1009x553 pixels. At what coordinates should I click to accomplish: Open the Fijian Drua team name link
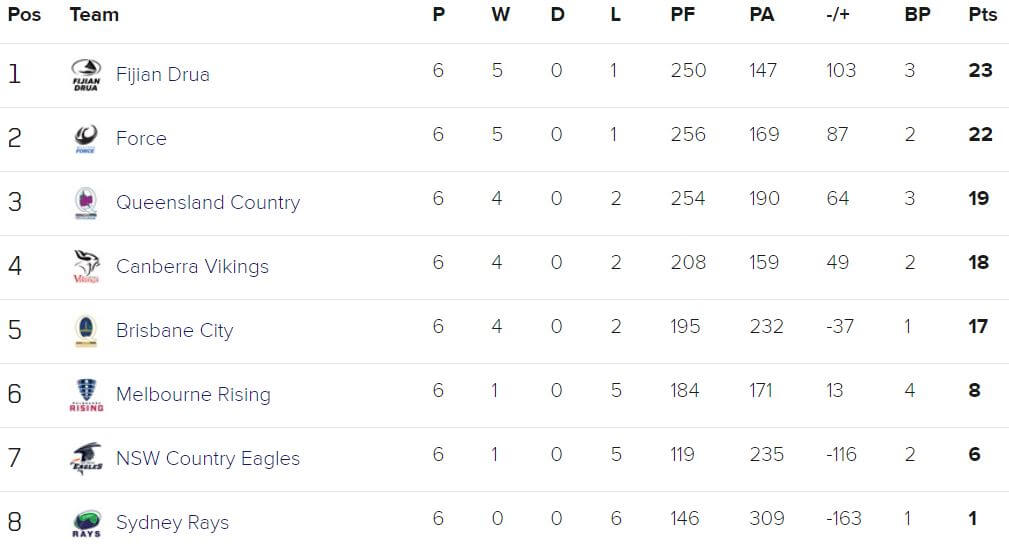point(163,74)
